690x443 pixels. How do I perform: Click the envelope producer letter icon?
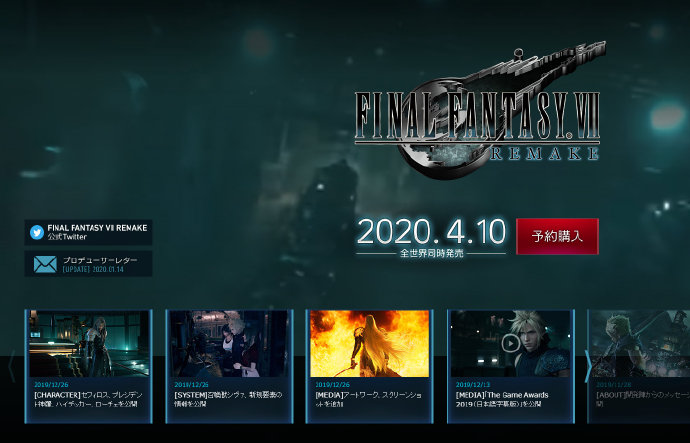pyautogui.click(x=45, y=264)
